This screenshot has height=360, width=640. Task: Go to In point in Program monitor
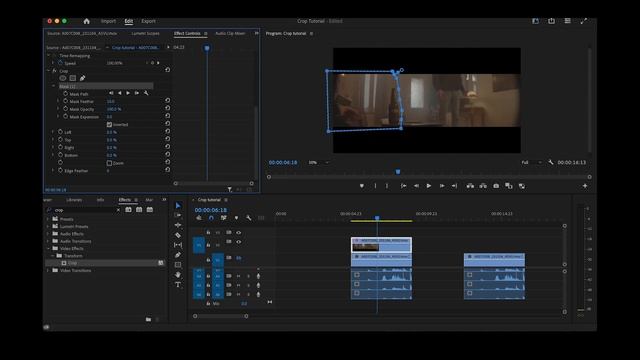(403, 186)
